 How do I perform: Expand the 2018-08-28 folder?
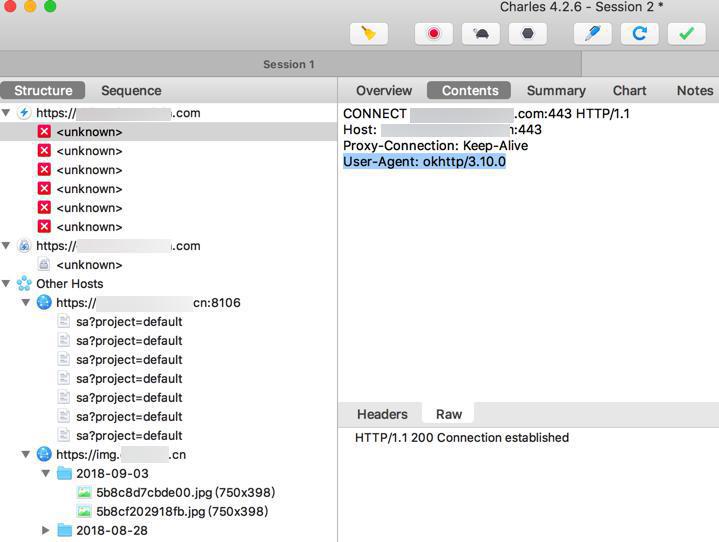pos(45,531)
